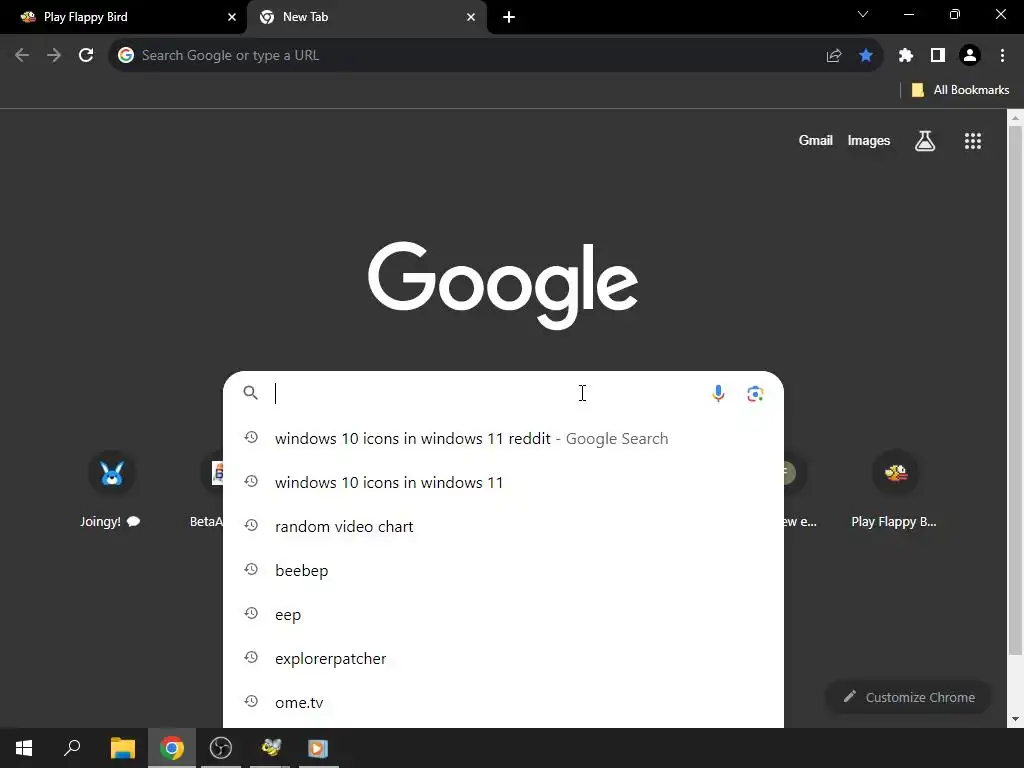Open the Play Flappy Bird shortcut tile

tap(895, 490)
